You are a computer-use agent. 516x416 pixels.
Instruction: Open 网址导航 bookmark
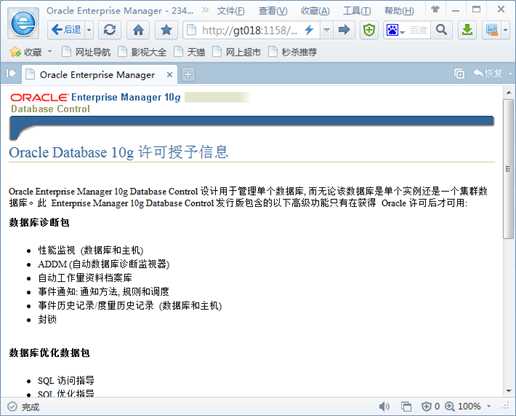click(86, 52)
